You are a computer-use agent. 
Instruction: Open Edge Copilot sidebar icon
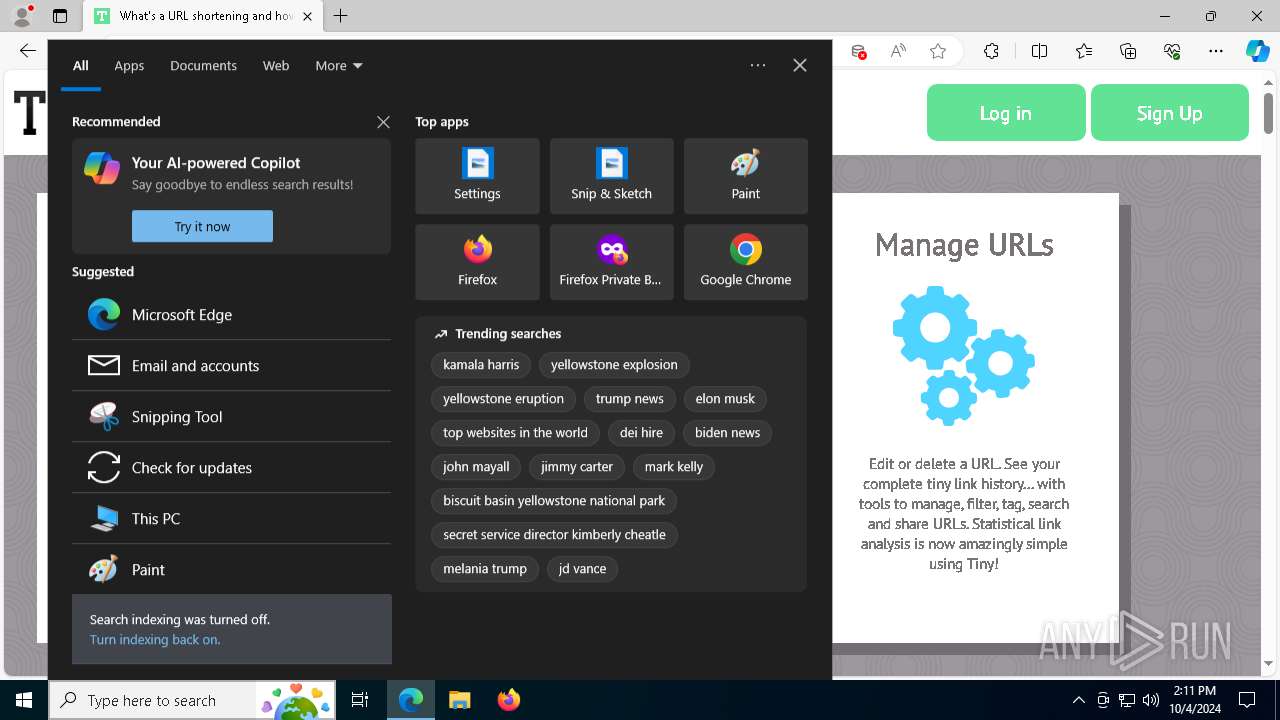coord(1257,51)
